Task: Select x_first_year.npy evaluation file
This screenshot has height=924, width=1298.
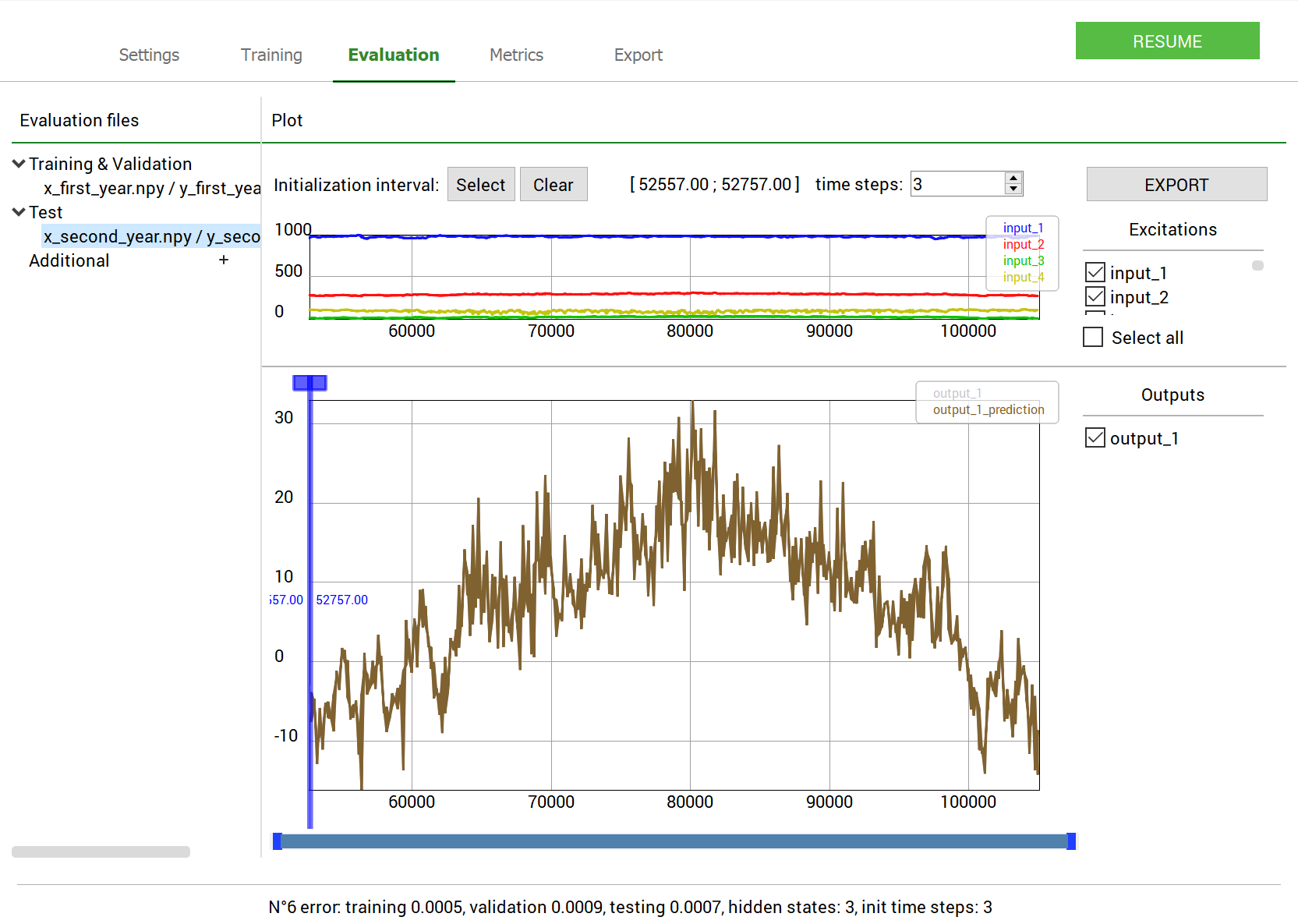Action: pos(152,188)
